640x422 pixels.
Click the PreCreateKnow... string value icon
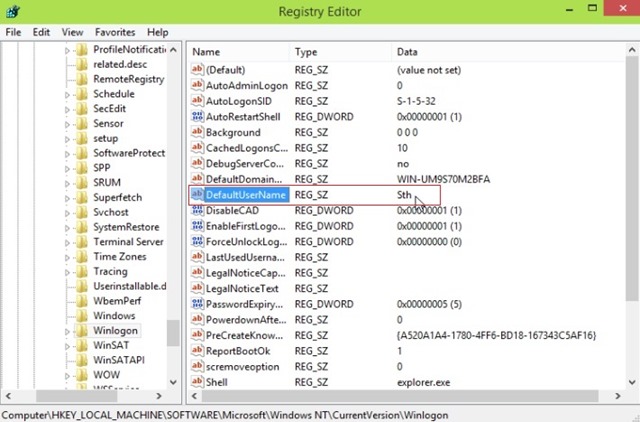click(197, 335)
